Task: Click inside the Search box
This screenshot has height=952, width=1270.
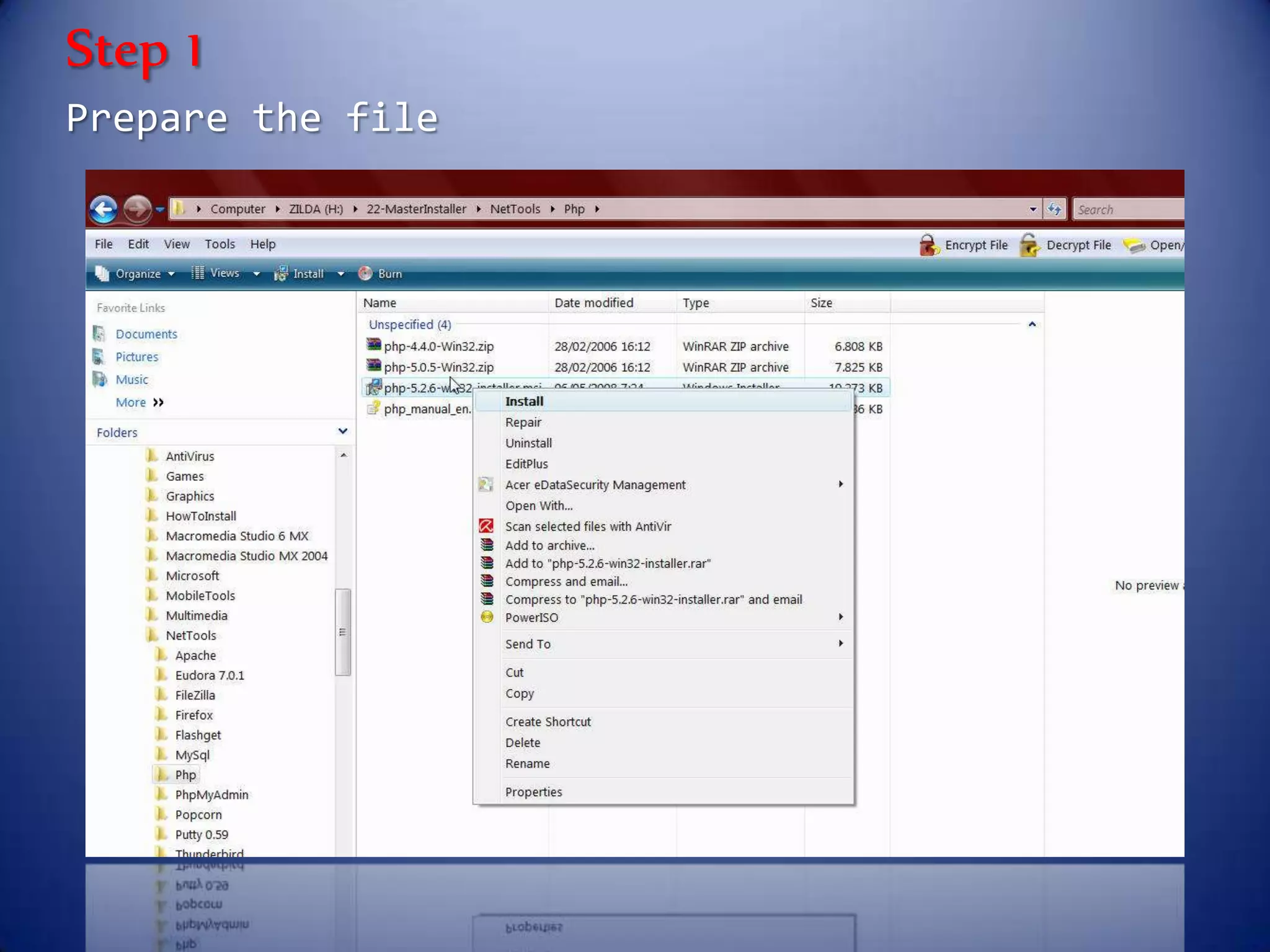Action: (x=1129, y=209)
